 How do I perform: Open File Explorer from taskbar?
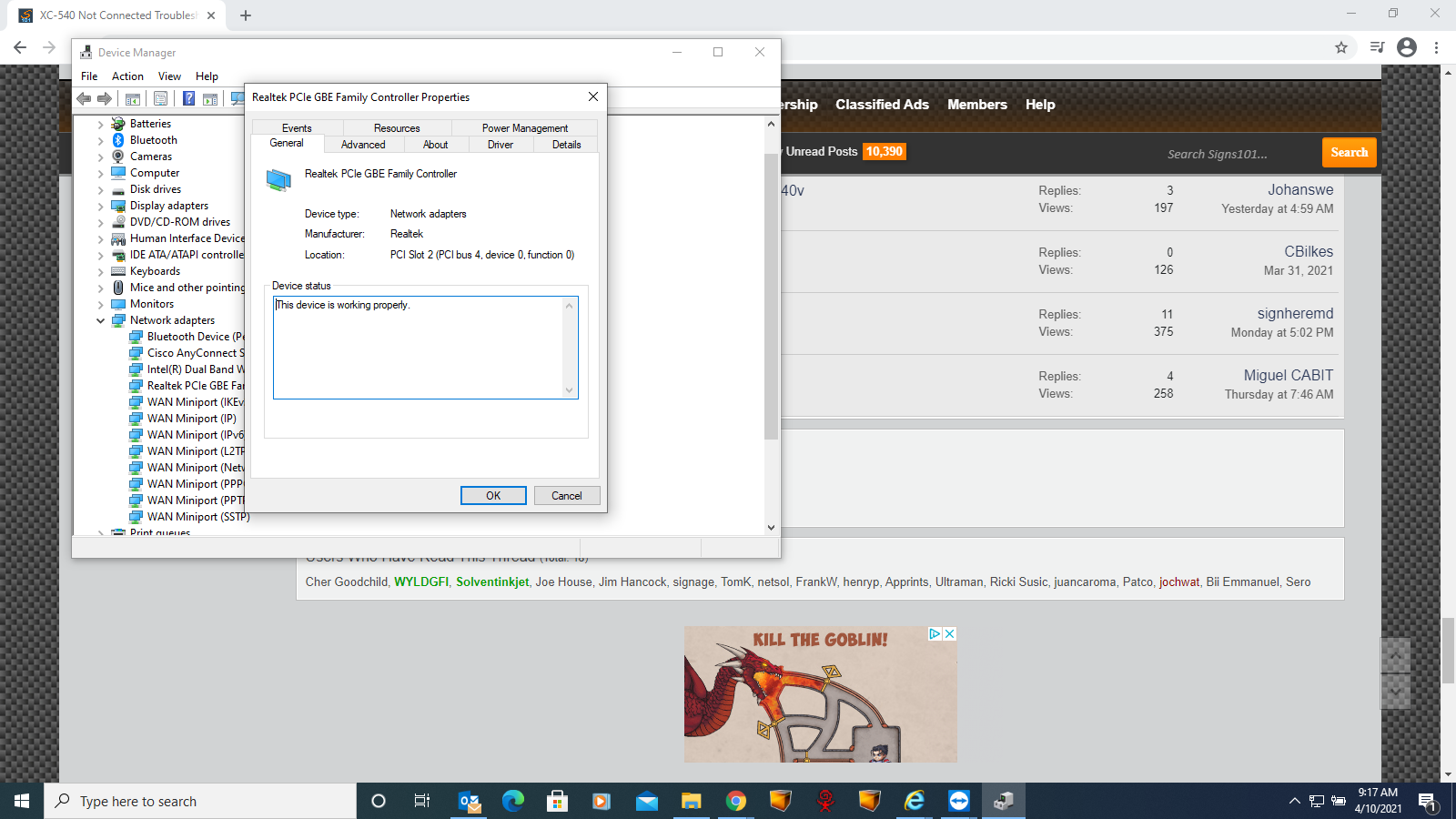692,801
